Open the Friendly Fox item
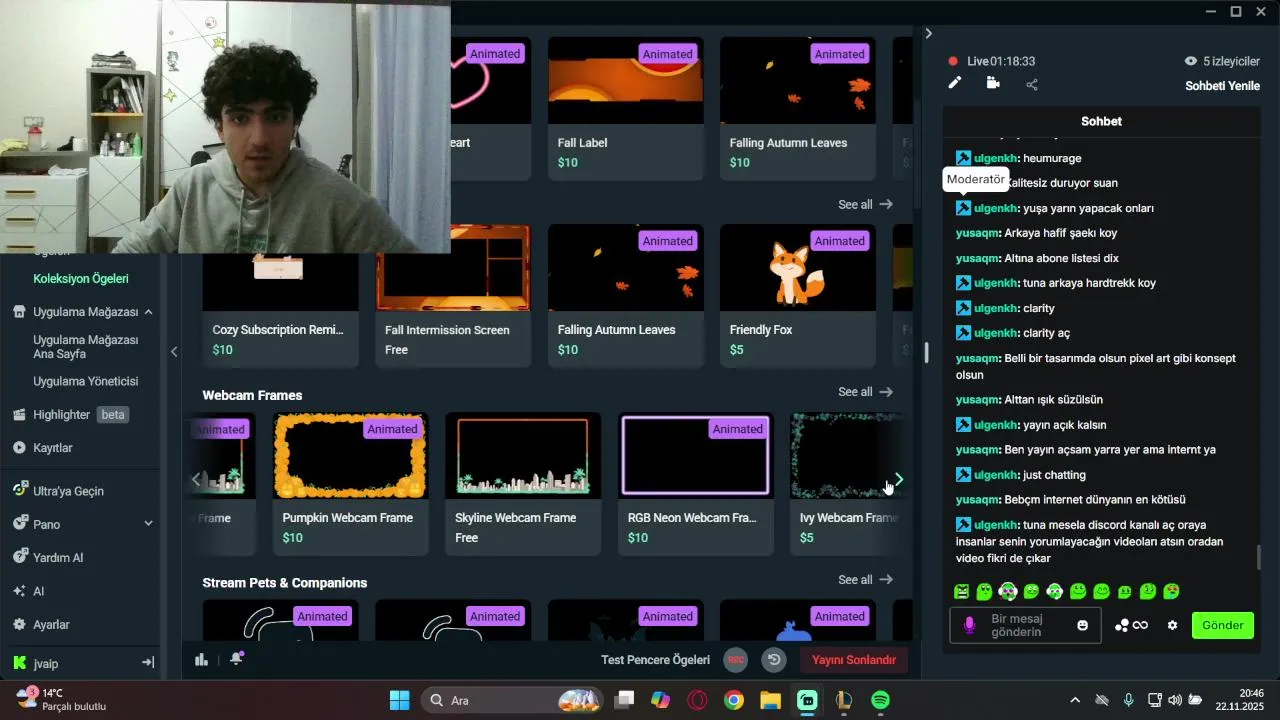Image resolution: width=1280 pixels, height=720 pixels. tap(798, 296)
